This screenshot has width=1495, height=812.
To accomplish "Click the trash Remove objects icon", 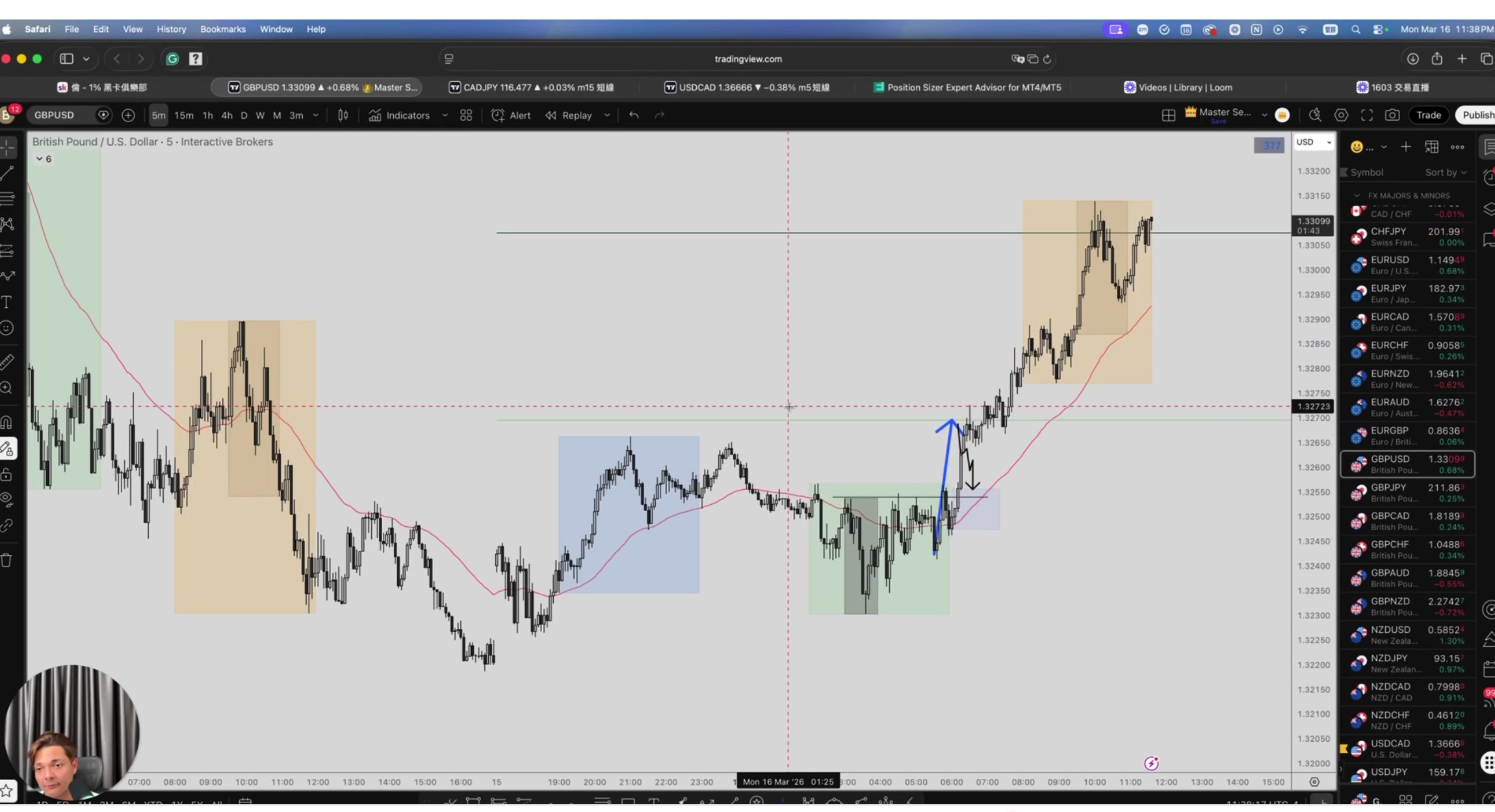I will point(7,560).
